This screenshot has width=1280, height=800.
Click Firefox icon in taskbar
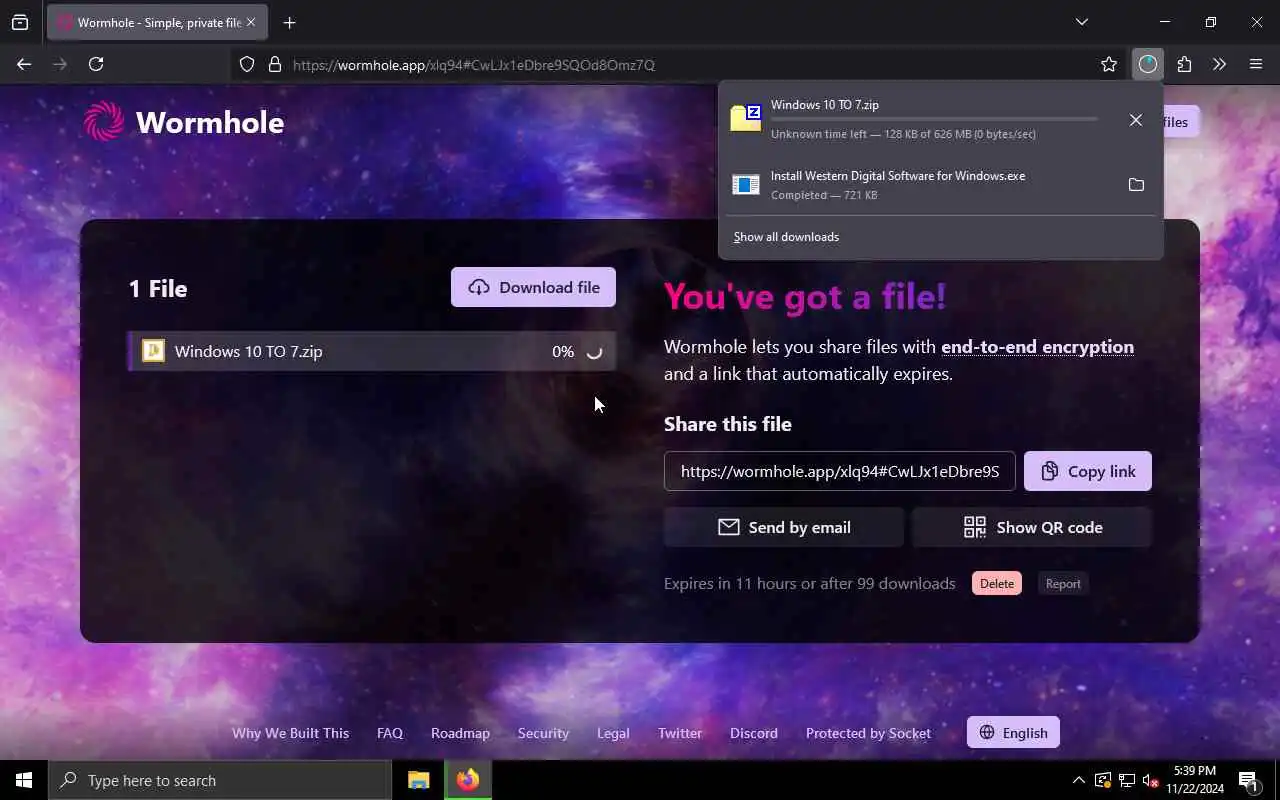pyautogui.click(x=468, y=780)
